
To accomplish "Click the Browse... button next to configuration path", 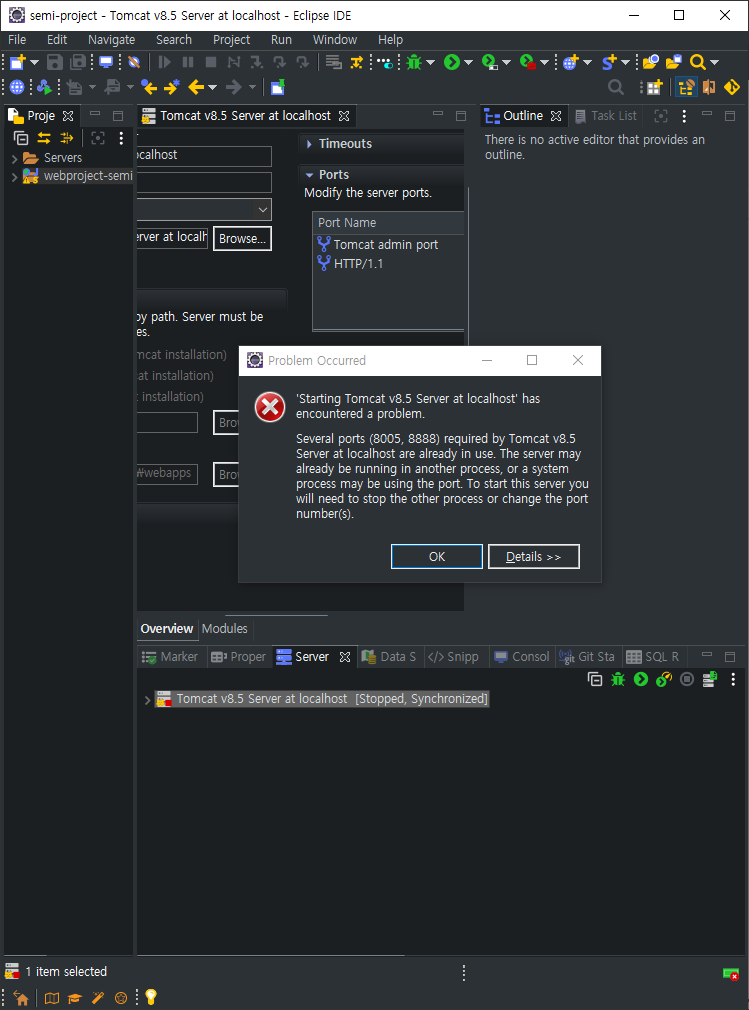I will click(242, 238).
